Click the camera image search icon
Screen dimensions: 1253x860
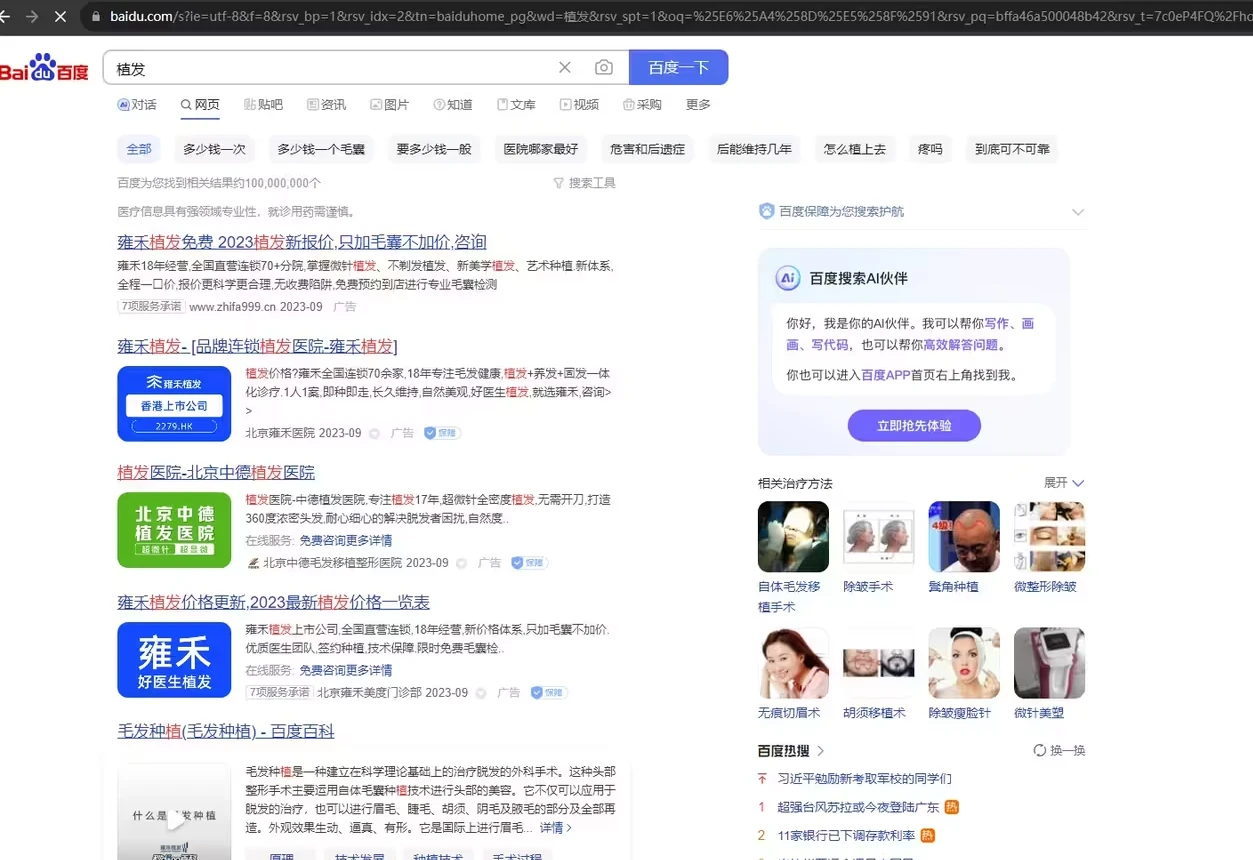[x=604, y=68]
